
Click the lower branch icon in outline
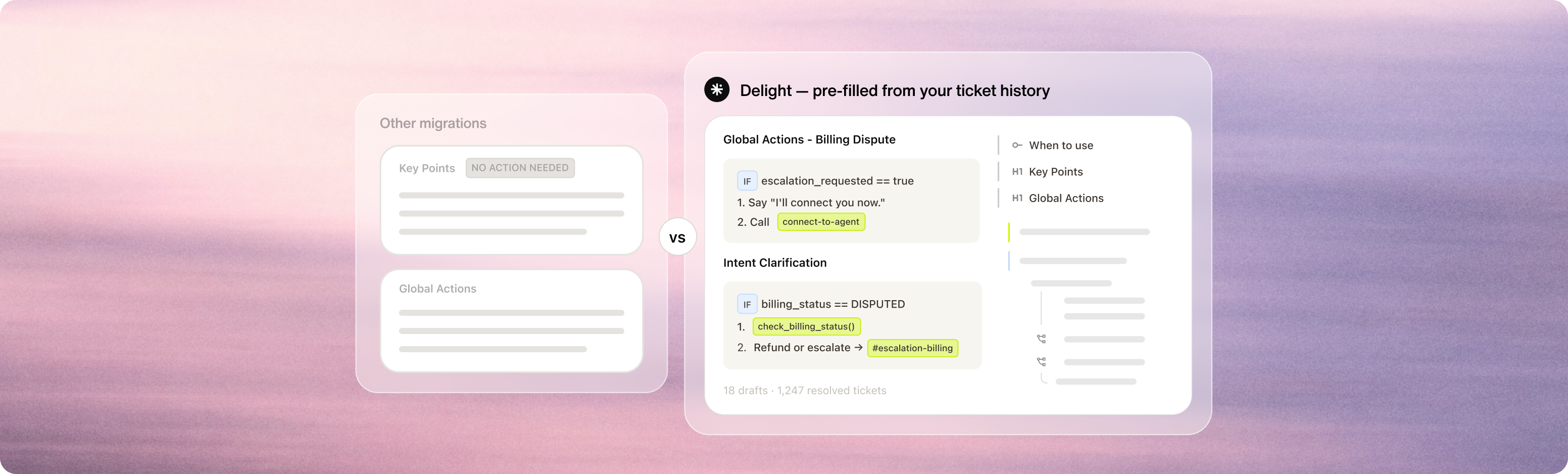pos(1042,362)
